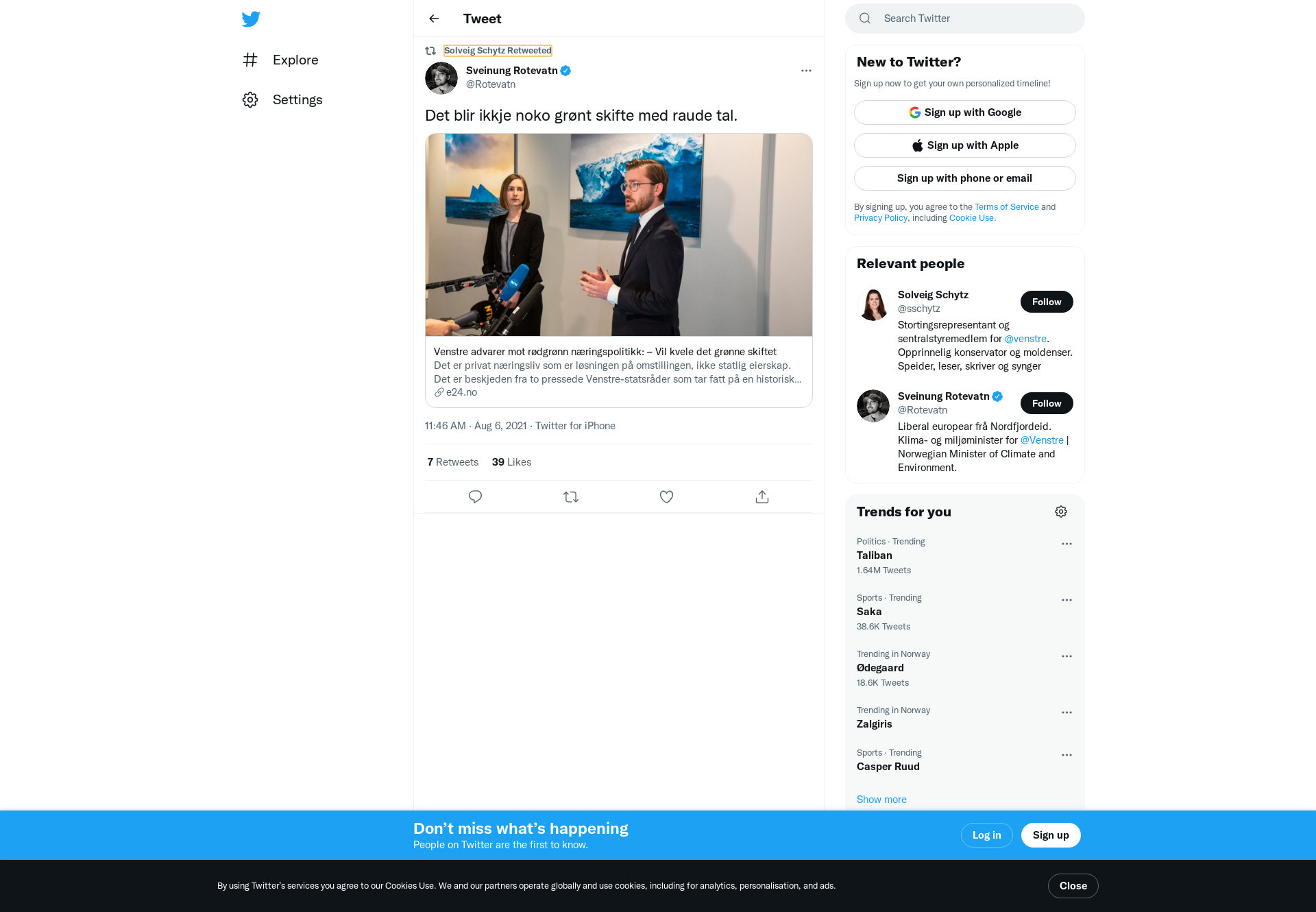Open Explore in the sidebar
Image resolution: width=1316 pixels, height=912 pixels.
coord(280,60)
